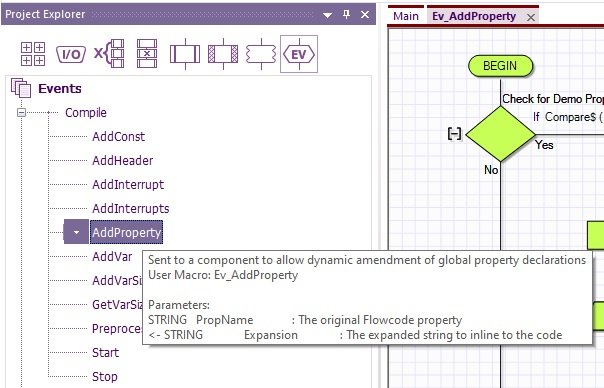Image resolution: width=604 pixels, height=388 pixels.
Task: Select the AddInterrupts event
Action: [131, 208]
